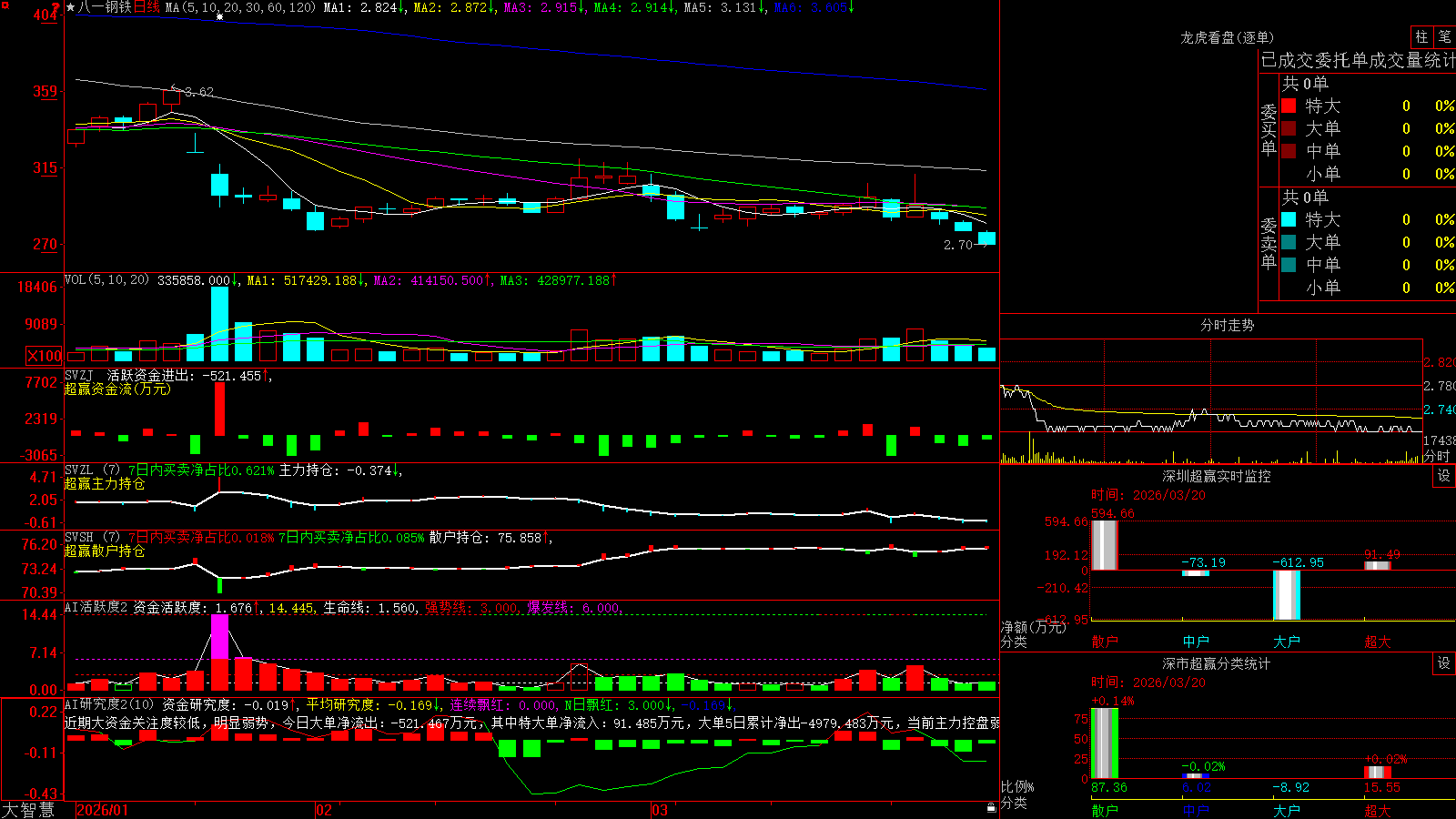Click the 2026/01 date marker on timeline

(103, 810)
